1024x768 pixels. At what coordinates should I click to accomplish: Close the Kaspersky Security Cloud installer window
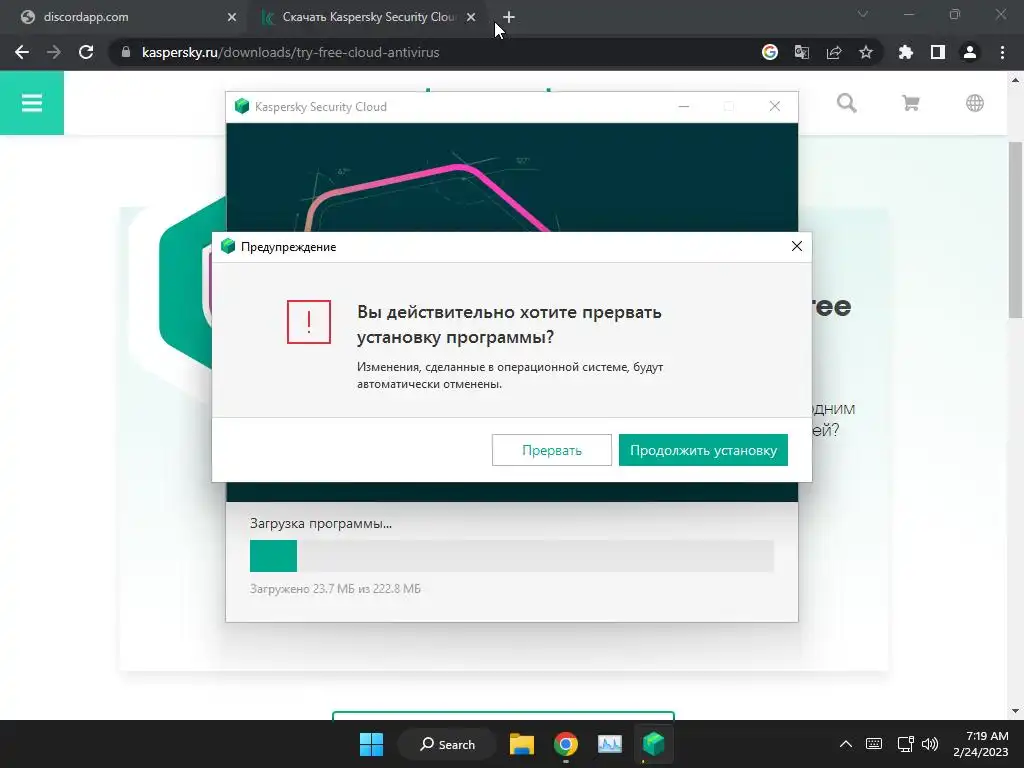(x=775, y=106)
